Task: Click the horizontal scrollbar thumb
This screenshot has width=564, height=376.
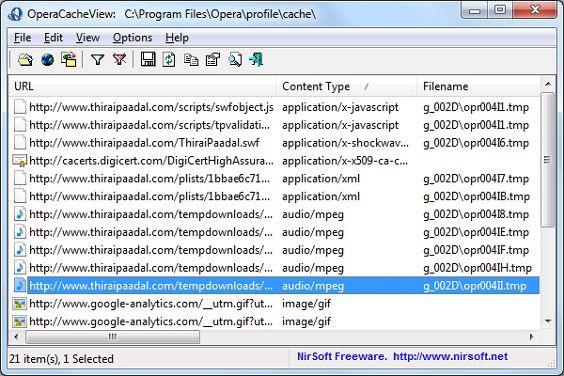Action: pos(113,337)
